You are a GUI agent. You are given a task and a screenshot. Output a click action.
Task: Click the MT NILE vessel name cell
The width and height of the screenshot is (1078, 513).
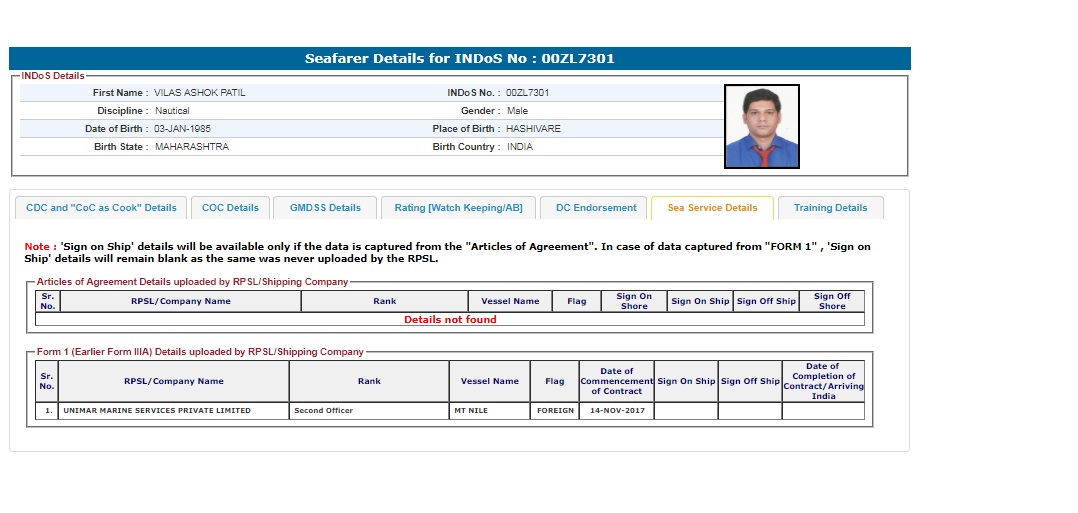coord(471,411)
